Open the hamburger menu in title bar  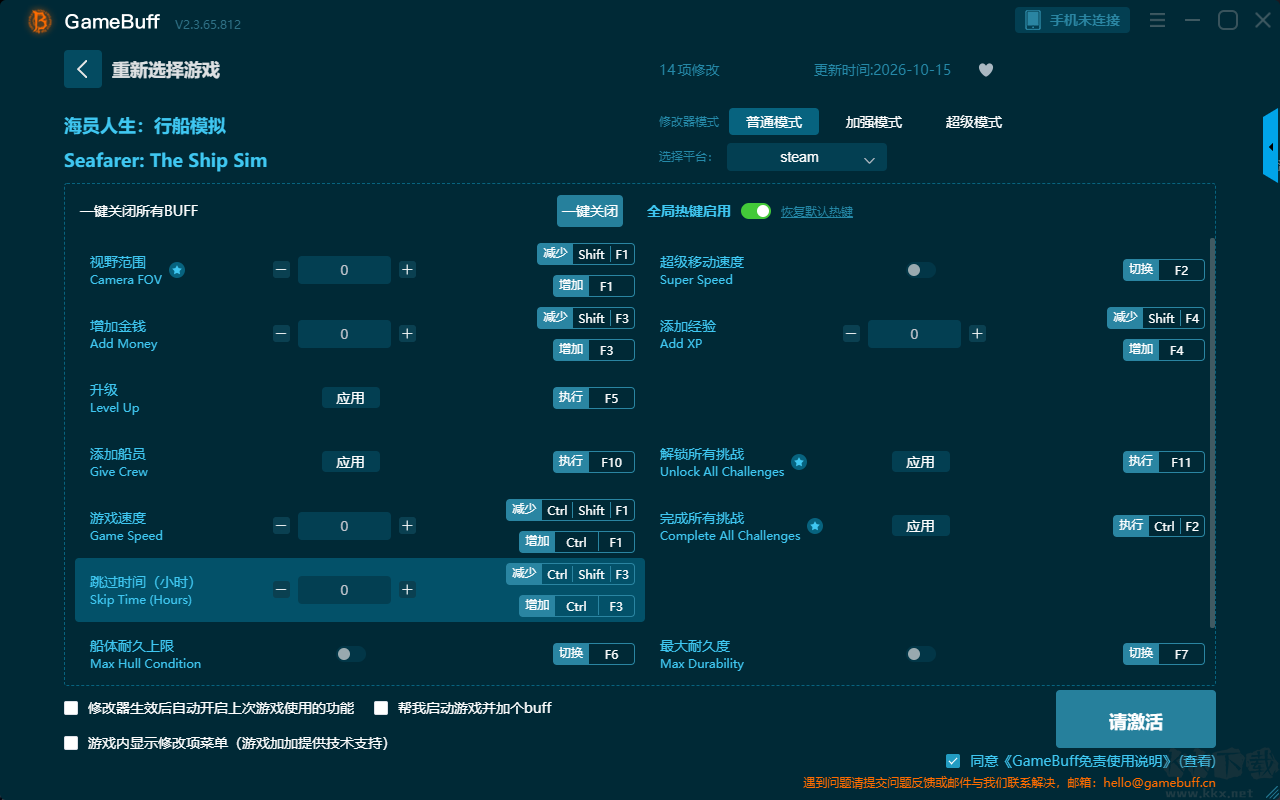point(1157,20)
